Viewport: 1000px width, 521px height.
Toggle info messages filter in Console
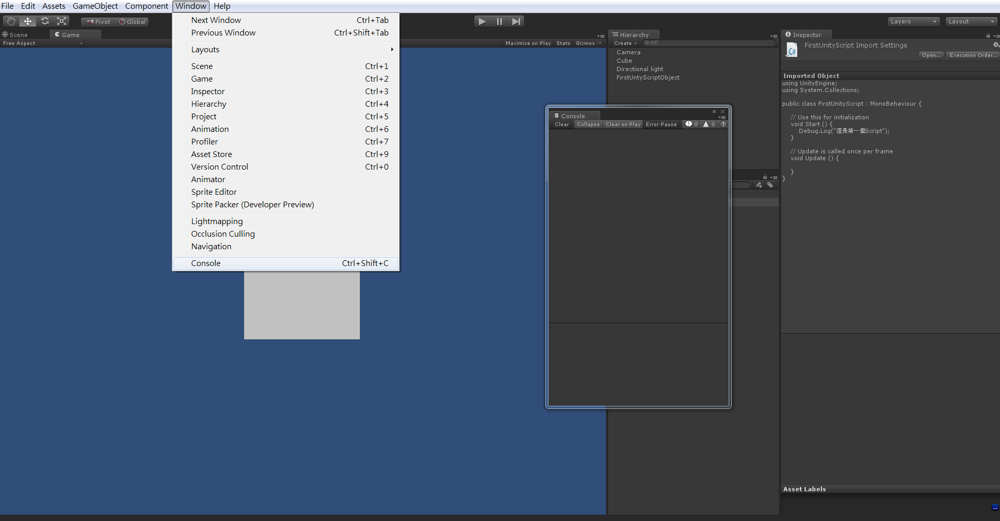pyautogui.click(x=691, y=124)
